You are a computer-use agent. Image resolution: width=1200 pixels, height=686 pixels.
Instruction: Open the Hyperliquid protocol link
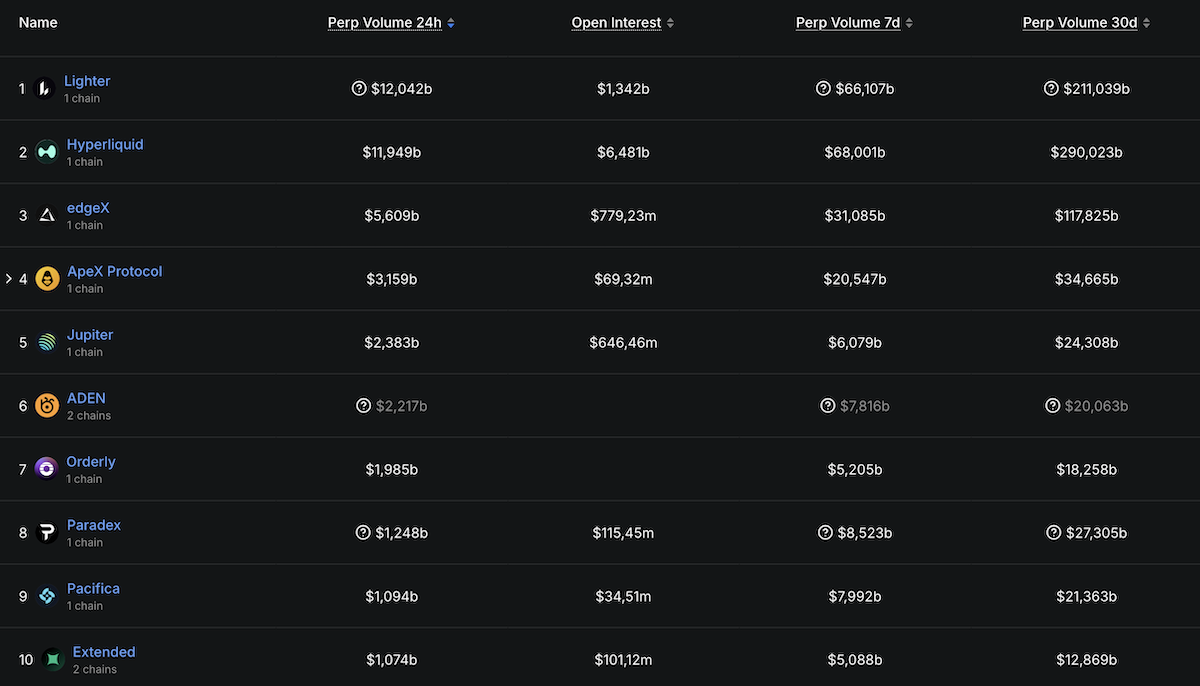(x=105, y=144)
